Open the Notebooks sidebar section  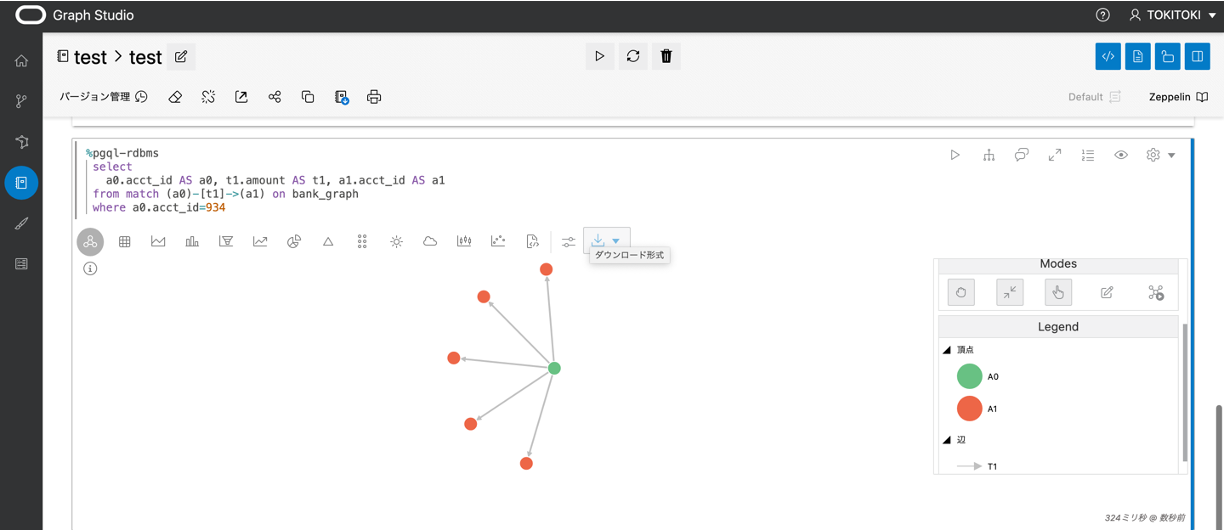21,183
